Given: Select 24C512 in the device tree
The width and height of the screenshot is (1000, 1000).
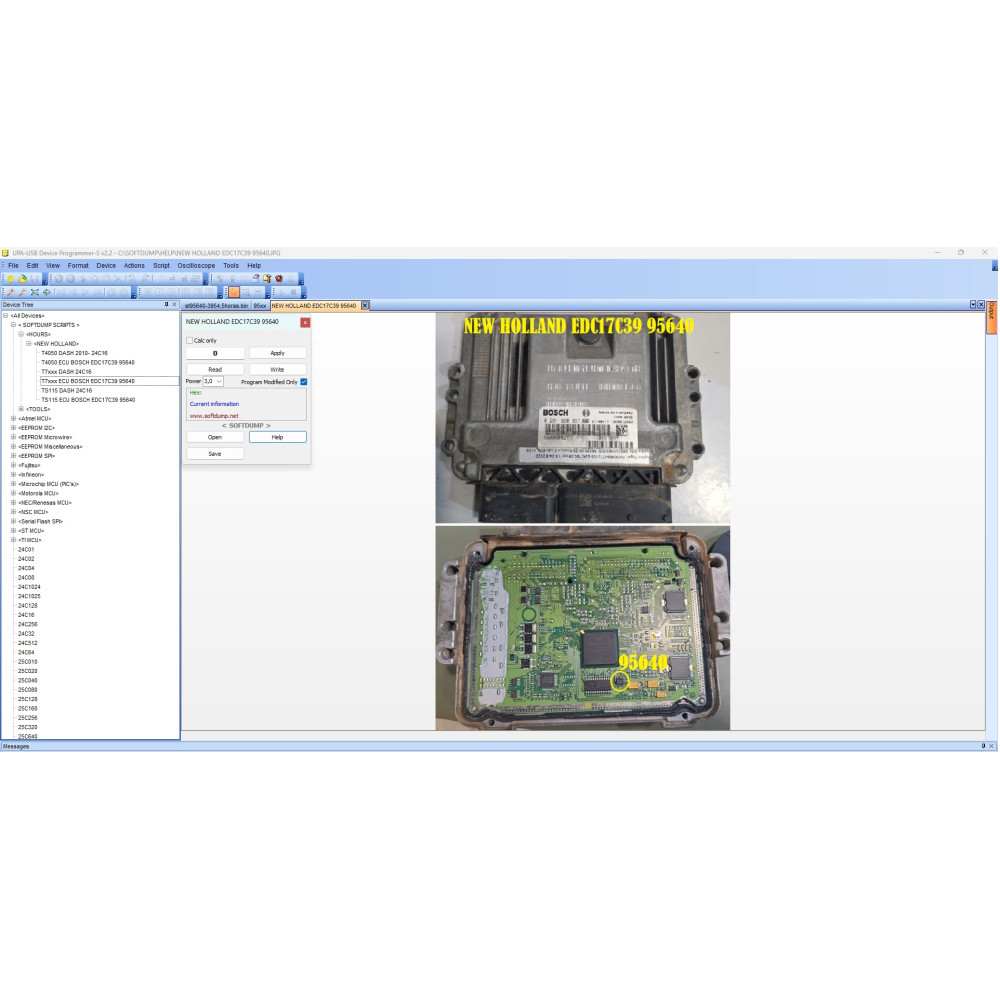Looking at the screenshot, I should pos(26,643).
